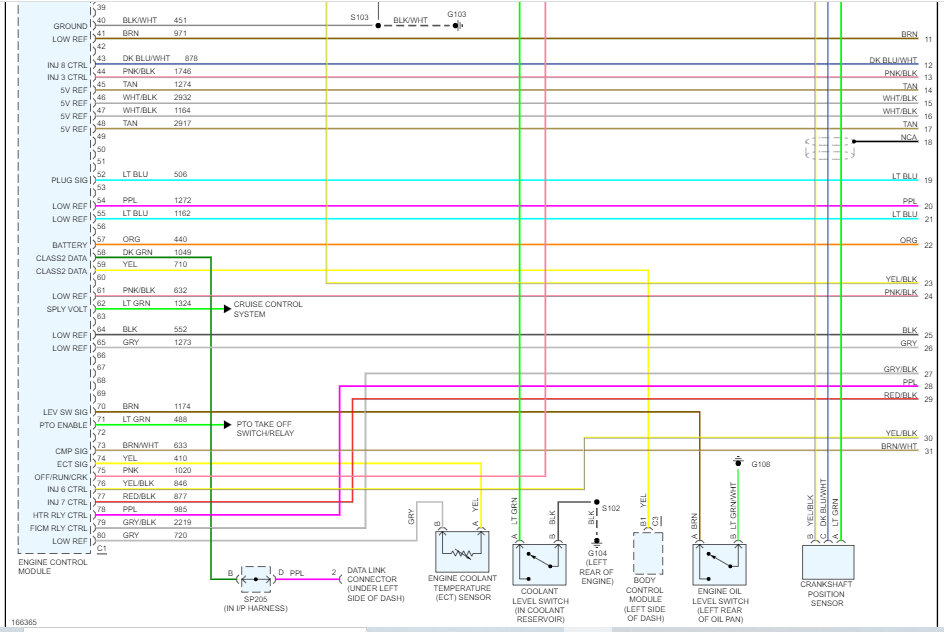This screenshot has width=944, height=632.
Task: Click the "HTR RLY CTRL" pin label
Action: [x=60, y=516]
